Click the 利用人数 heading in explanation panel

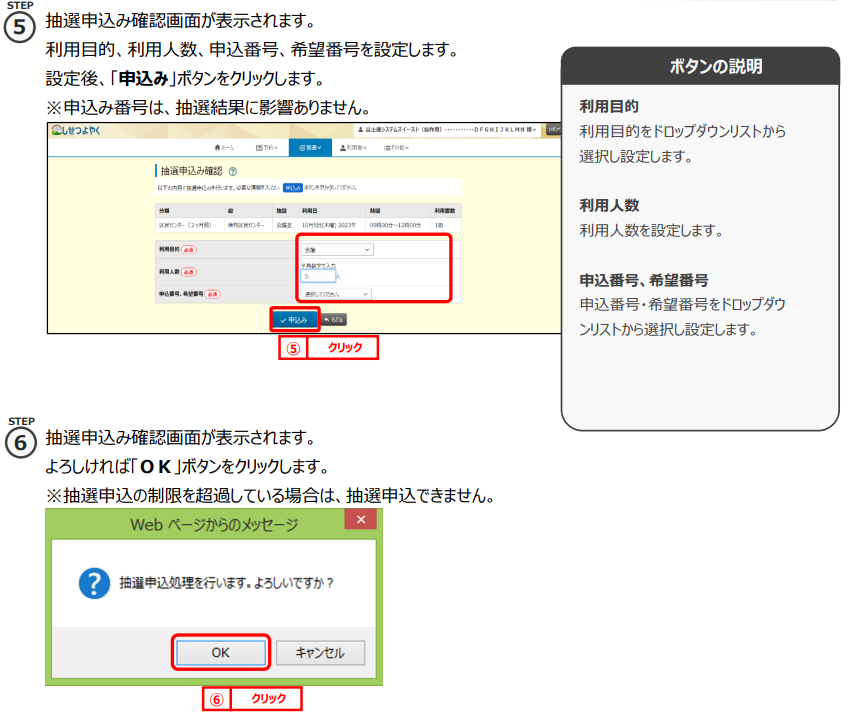point(609,206)
